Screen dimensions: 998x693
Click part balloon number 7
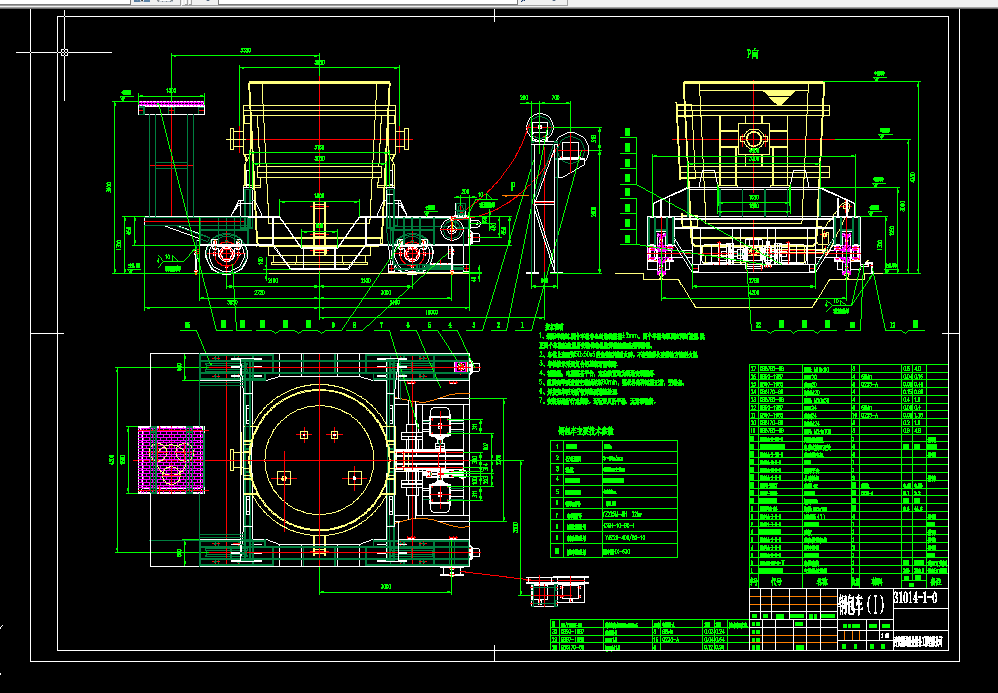(381, 325)
